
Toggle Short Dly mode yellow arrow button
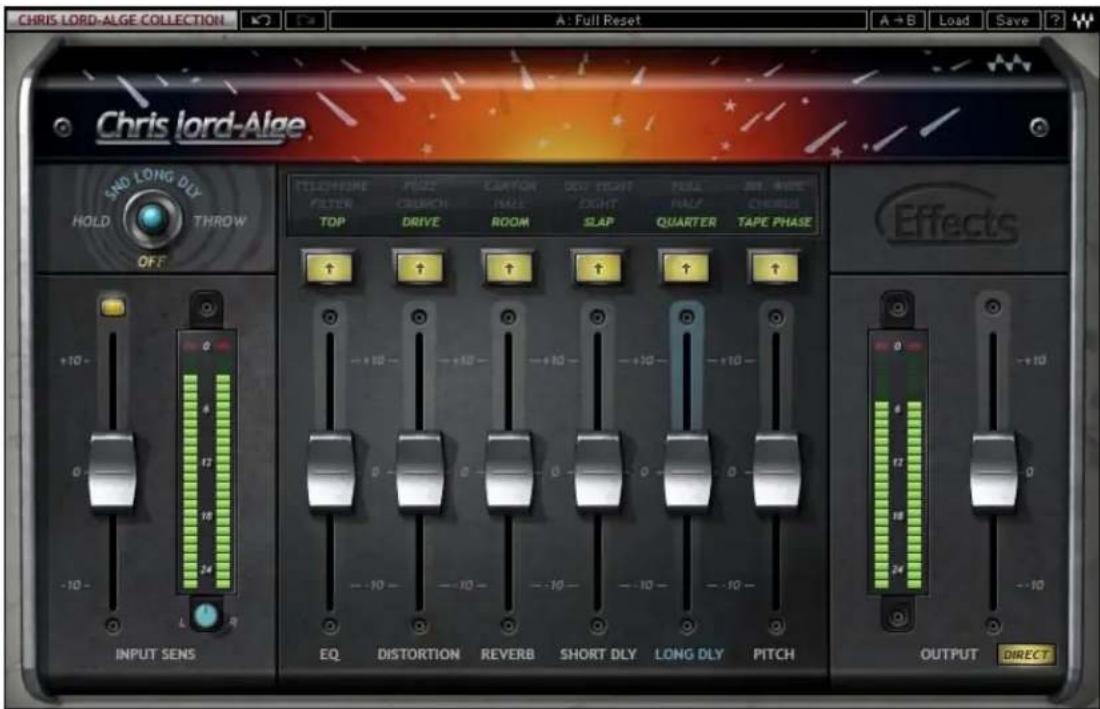[598, 268]
